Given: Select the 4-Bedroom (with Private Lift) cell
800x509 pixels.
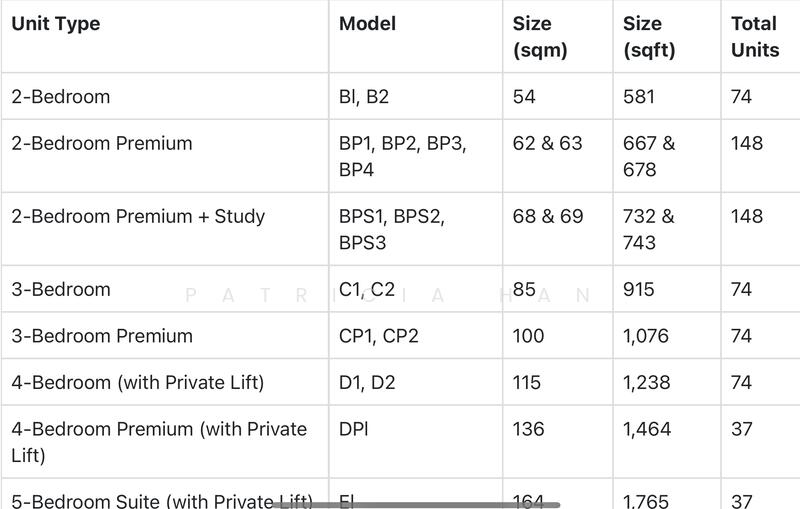Looking at the screenshot, I should (136, 382).
